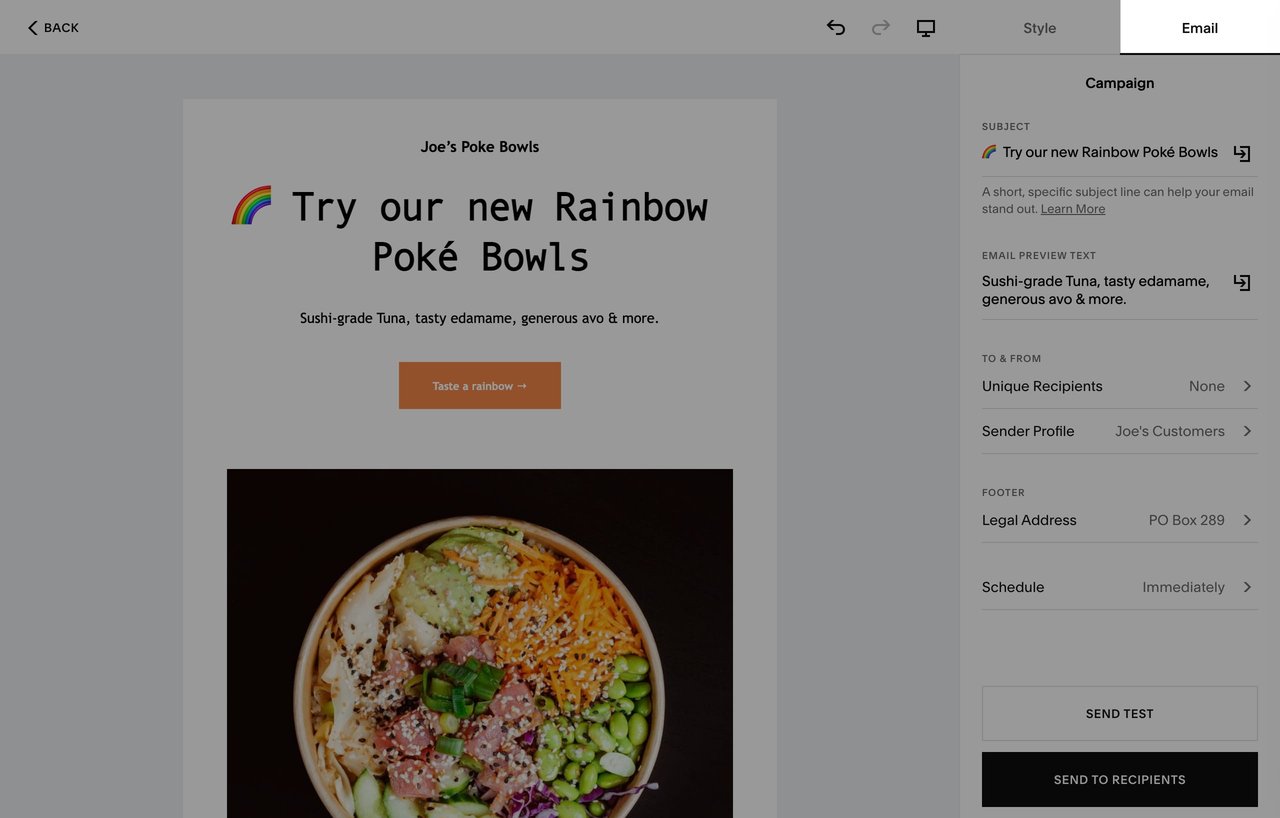The width and height of the screenshot is (1280, 818).
Task: Click Send to Recipients
Action: (1119, 779)
